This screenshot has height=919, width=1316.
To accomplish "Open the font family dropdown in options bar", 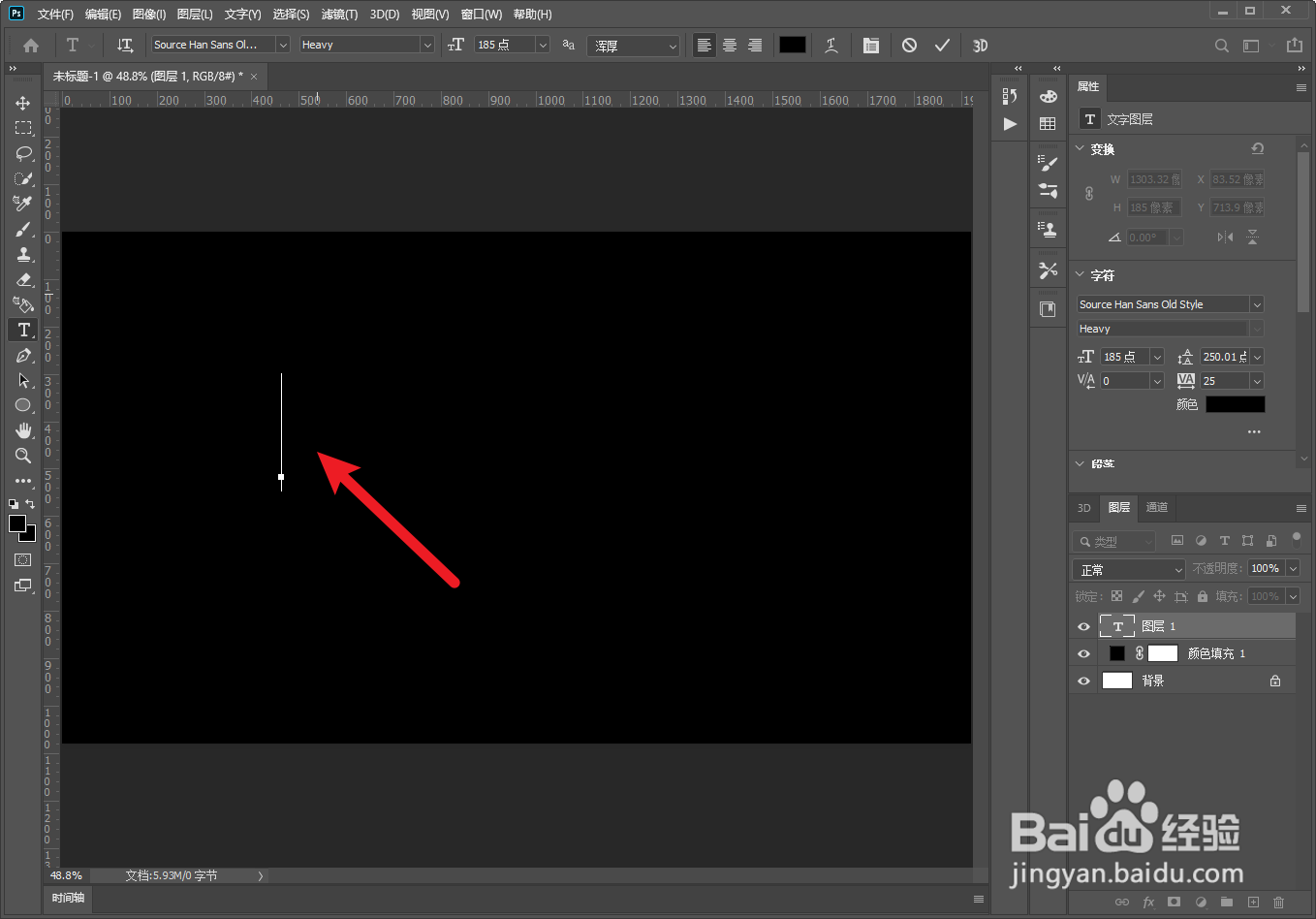I will (283, 45).
